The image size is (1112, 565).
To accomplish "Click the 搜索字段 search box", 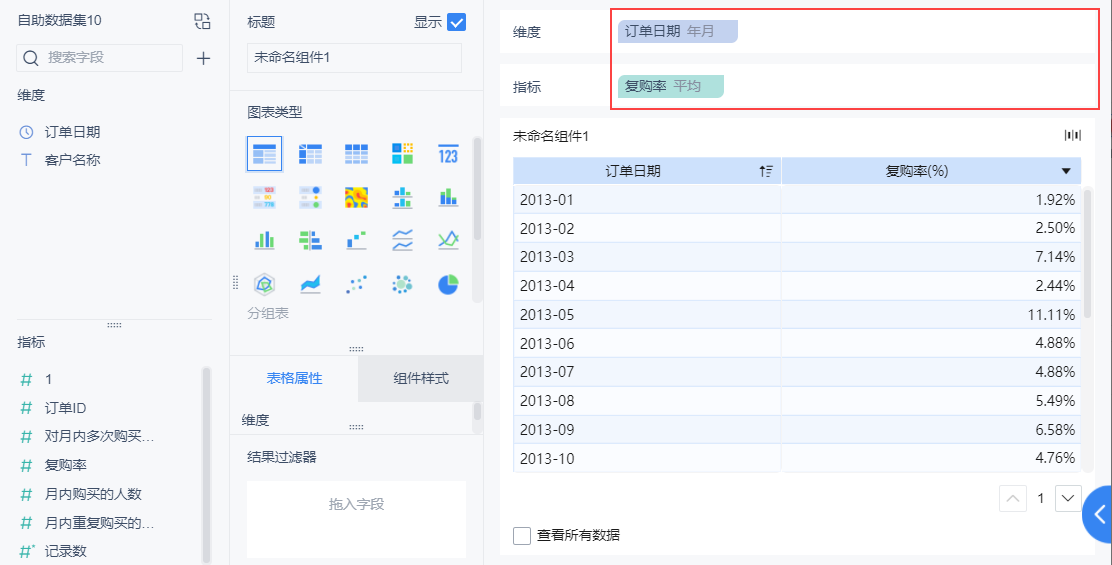I will coord(99,58).
